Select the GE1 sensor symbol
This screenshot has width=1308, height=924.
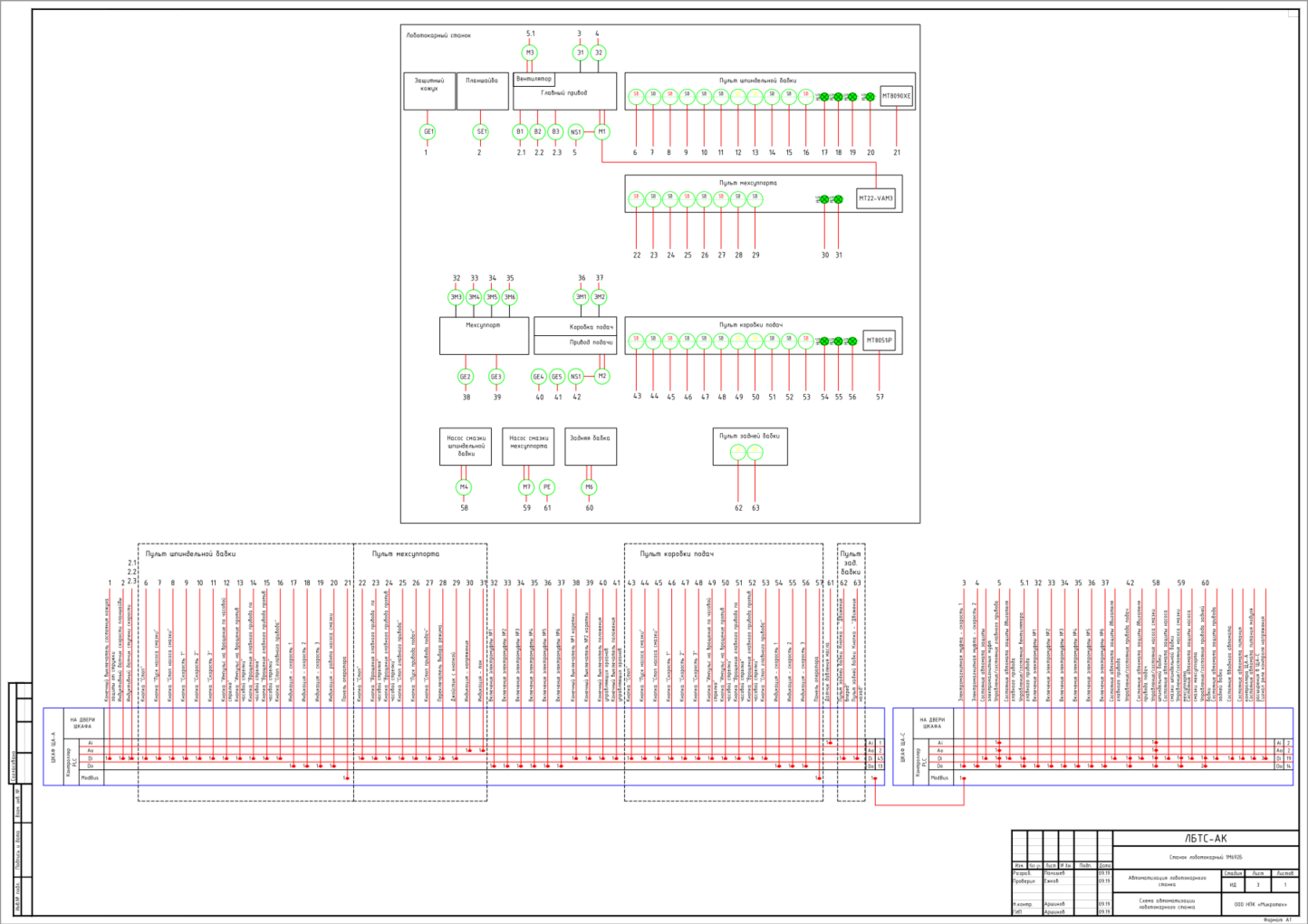click(428, 132)
